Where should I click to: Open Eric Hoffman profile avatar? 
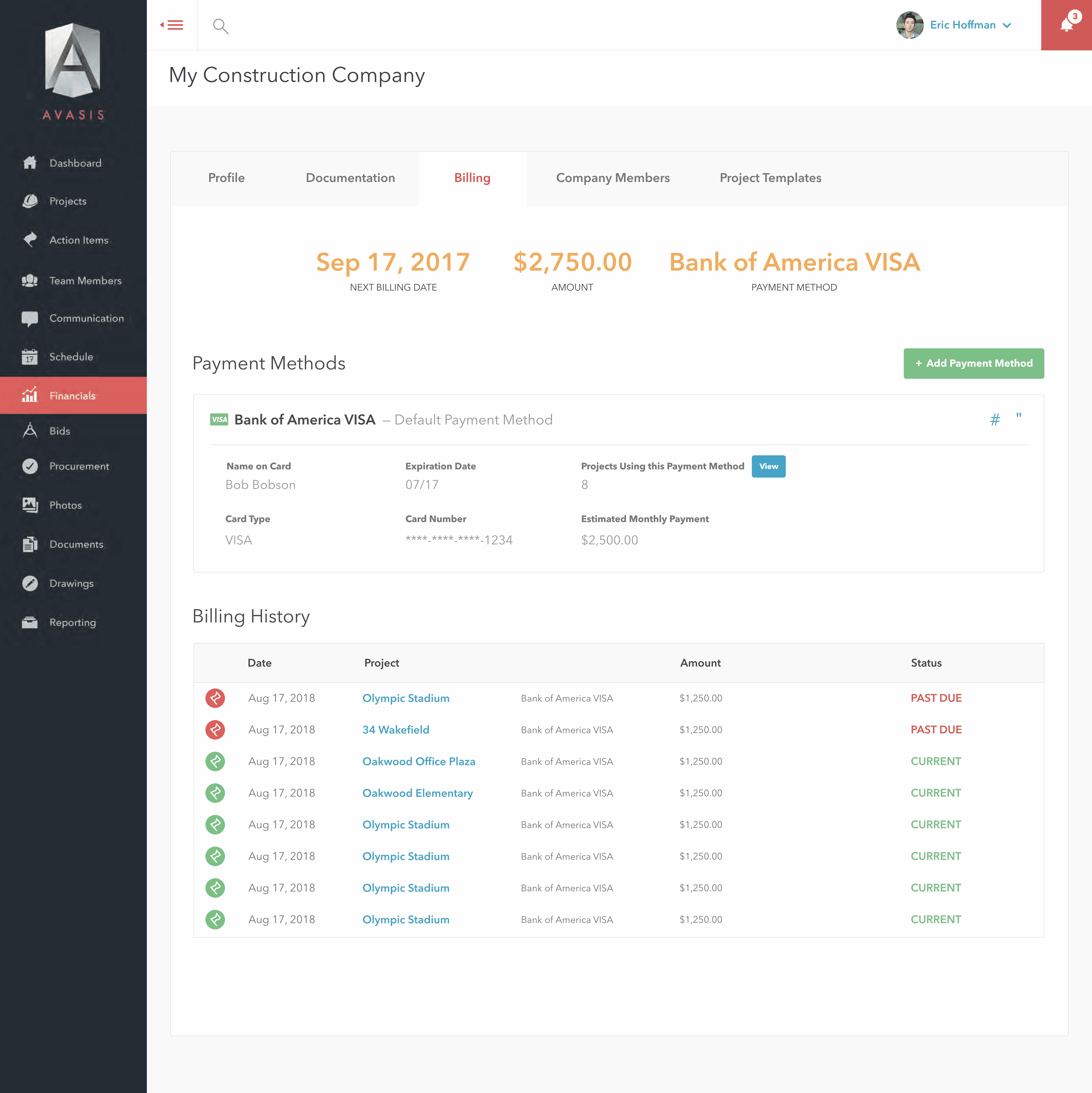pos(910,25)
